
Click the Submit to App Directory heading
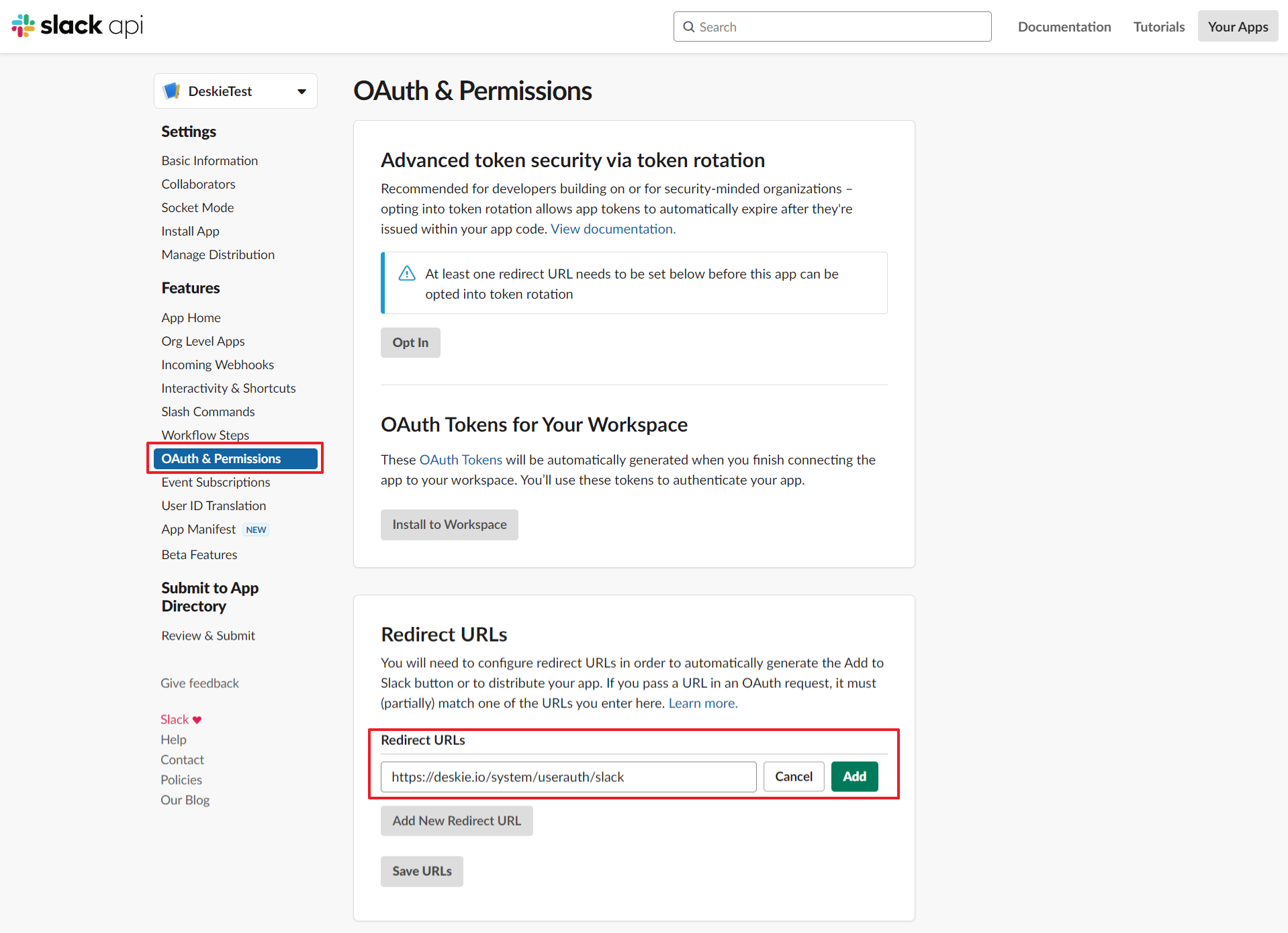210,597
